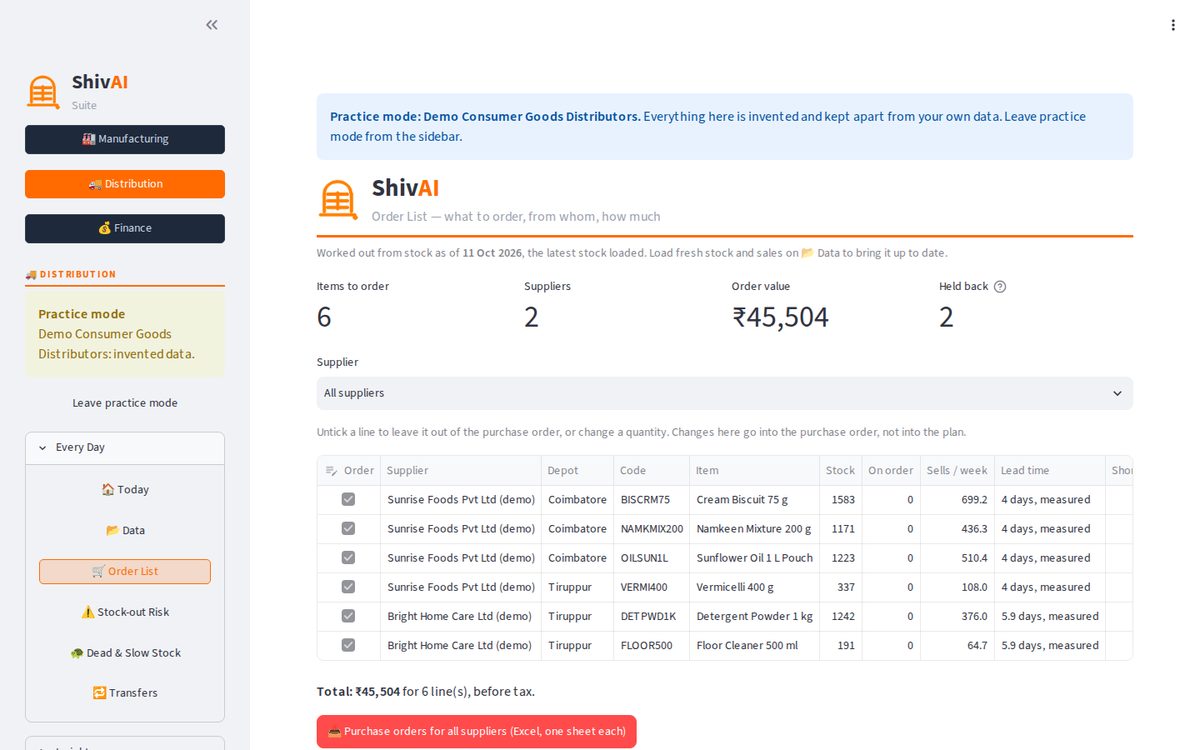Open the All suppliers dropdown
The height and width of the screenshot is (750, 1200).
coord(725,393)
